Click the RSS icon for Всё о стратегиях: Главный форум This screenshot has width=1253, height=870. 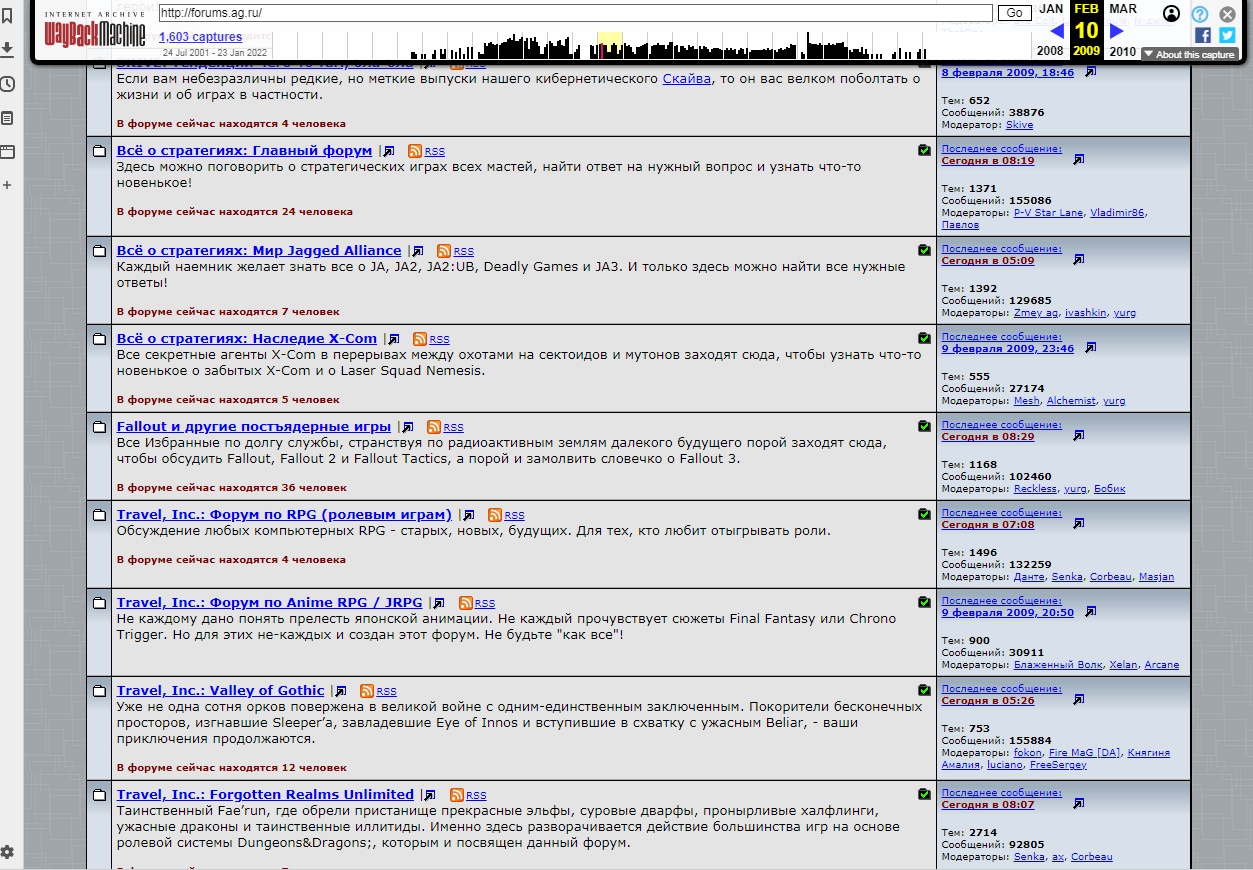(x=415, y=151)
